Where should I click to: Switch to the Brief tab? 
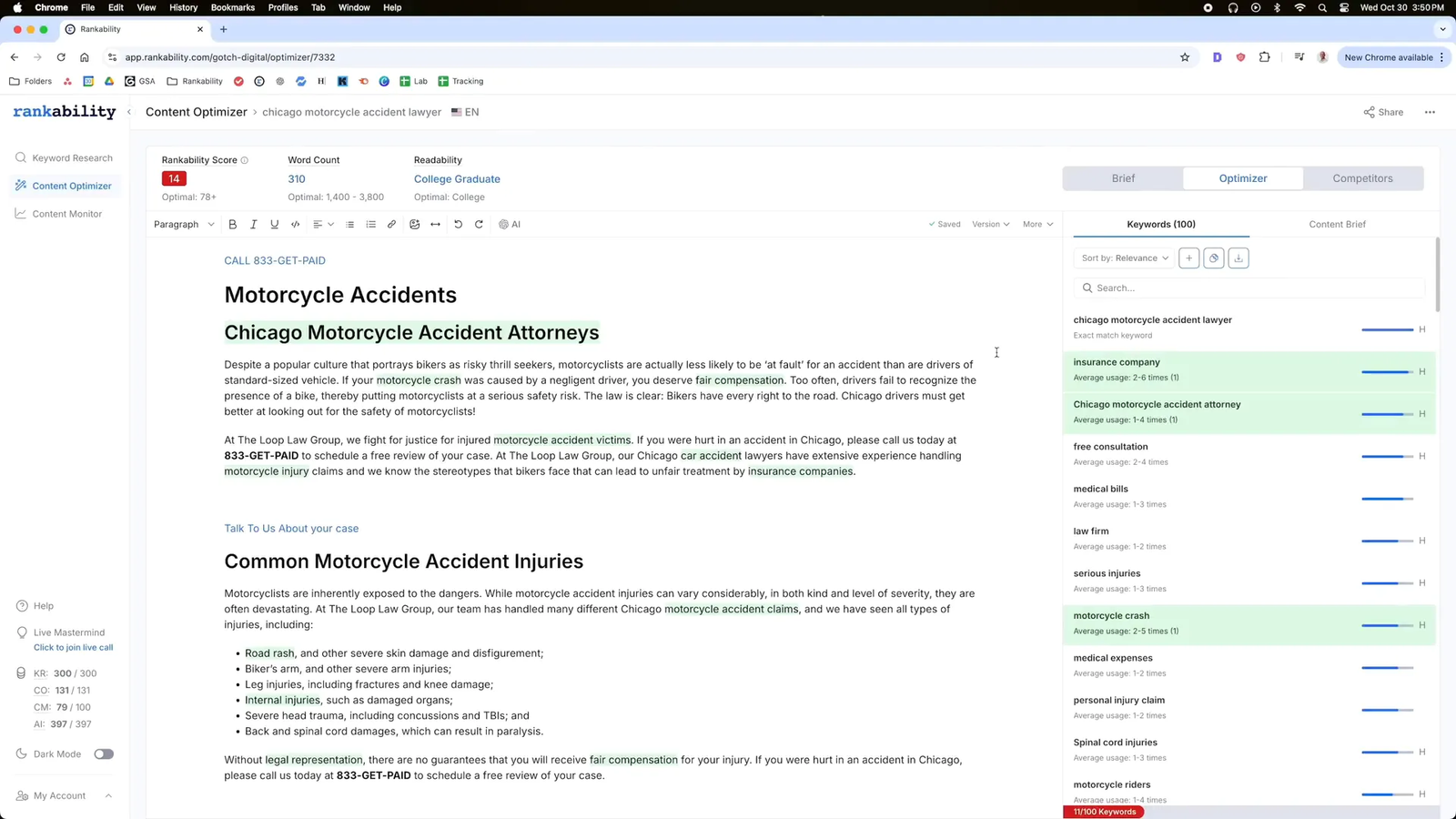pos(1123,178)
